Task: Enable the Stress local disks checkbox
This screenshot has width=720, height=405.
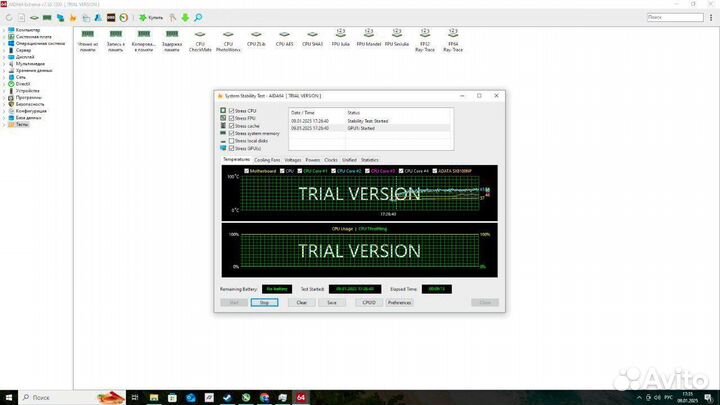Action: (x=232, y=141)
